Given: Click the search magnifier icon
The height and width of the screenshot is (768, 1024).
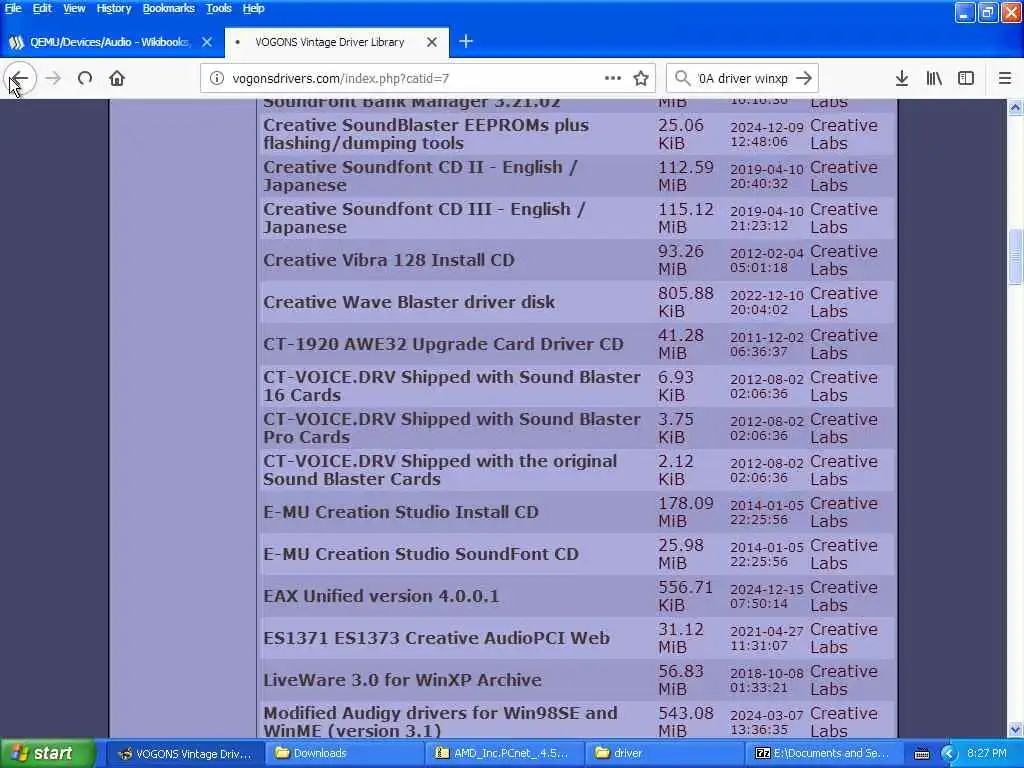Looking at the screenshot, I should pyautogui.click(x=682, y=78).
